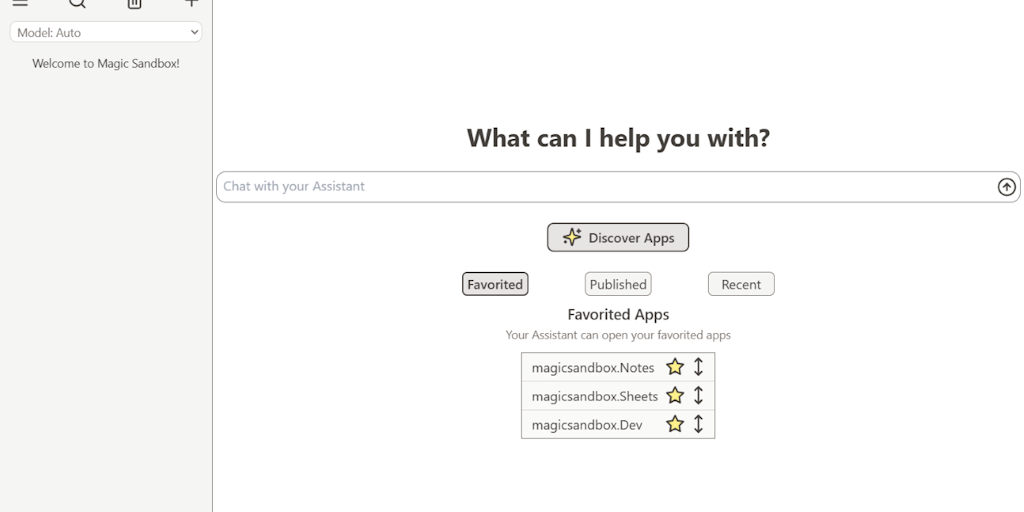Screen dimensions: 1024x512
Task: Send message with the arrow icon
Action: click(x=1006, y=187)
